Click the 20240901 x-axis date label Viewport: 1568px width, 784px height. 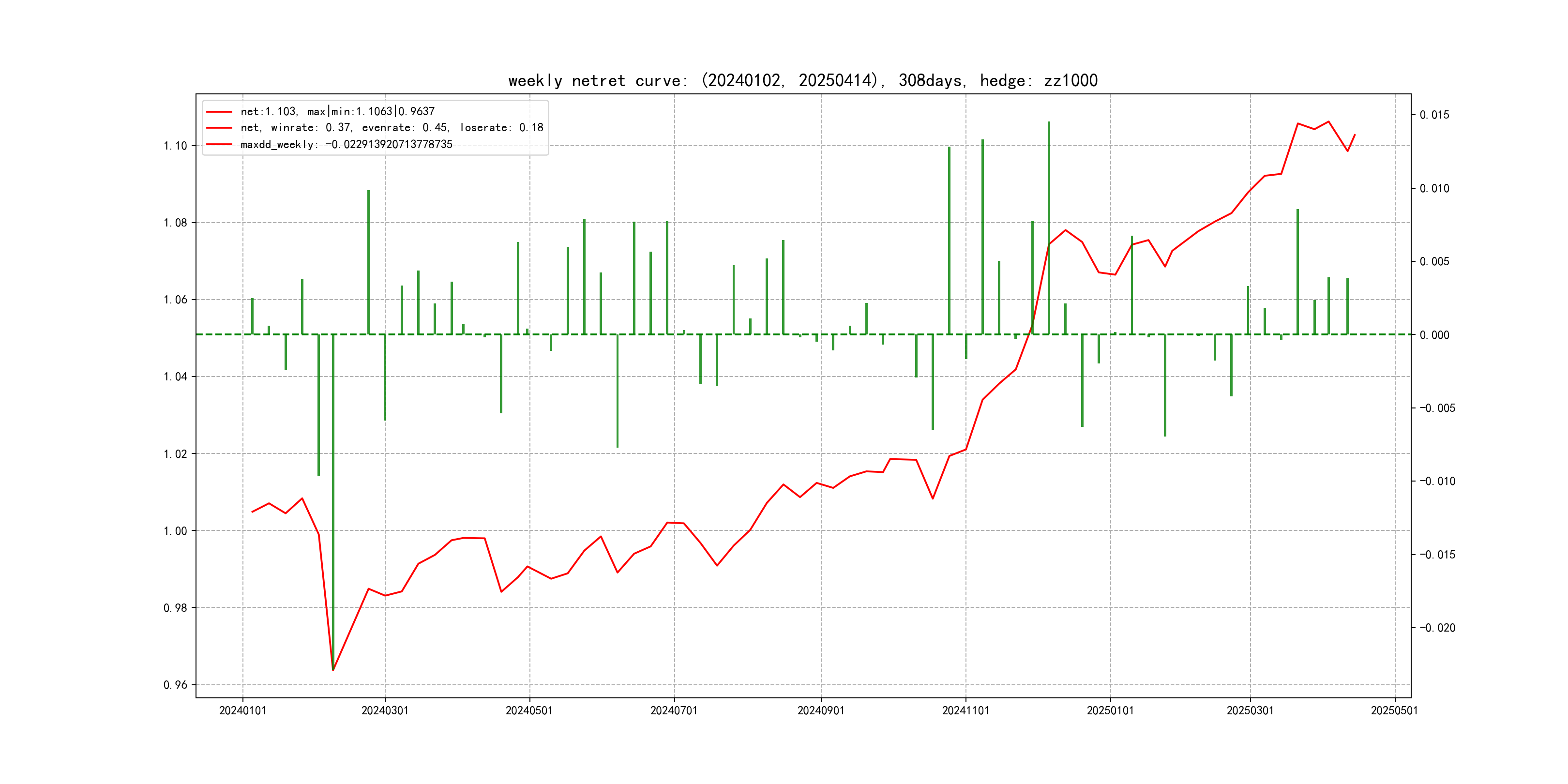pyautogui.click(x=820, y=710)
